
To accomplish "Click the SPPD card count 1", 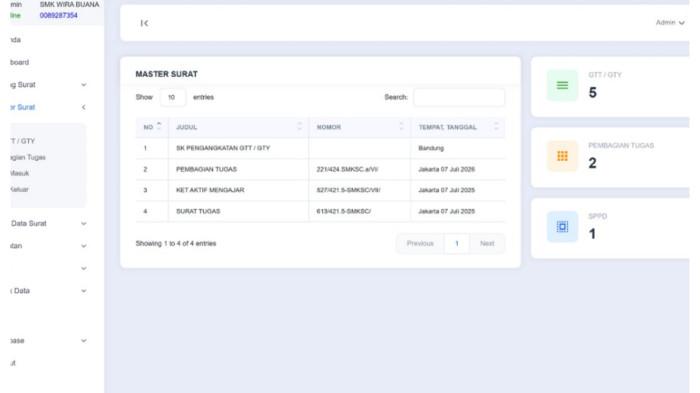I will pos(592,234).
